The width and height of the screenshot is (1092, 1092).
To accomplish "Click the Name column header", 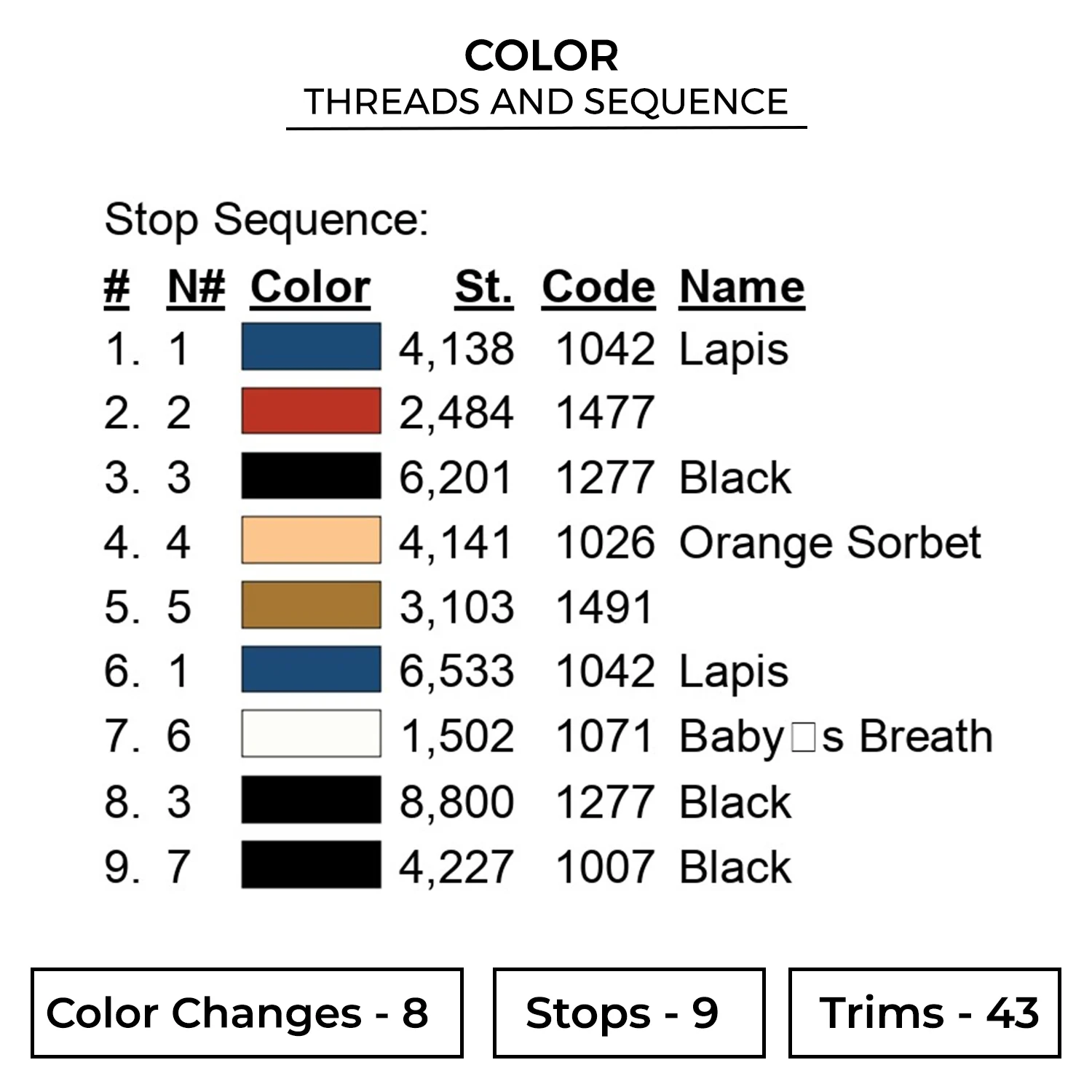I will point(742,287).
